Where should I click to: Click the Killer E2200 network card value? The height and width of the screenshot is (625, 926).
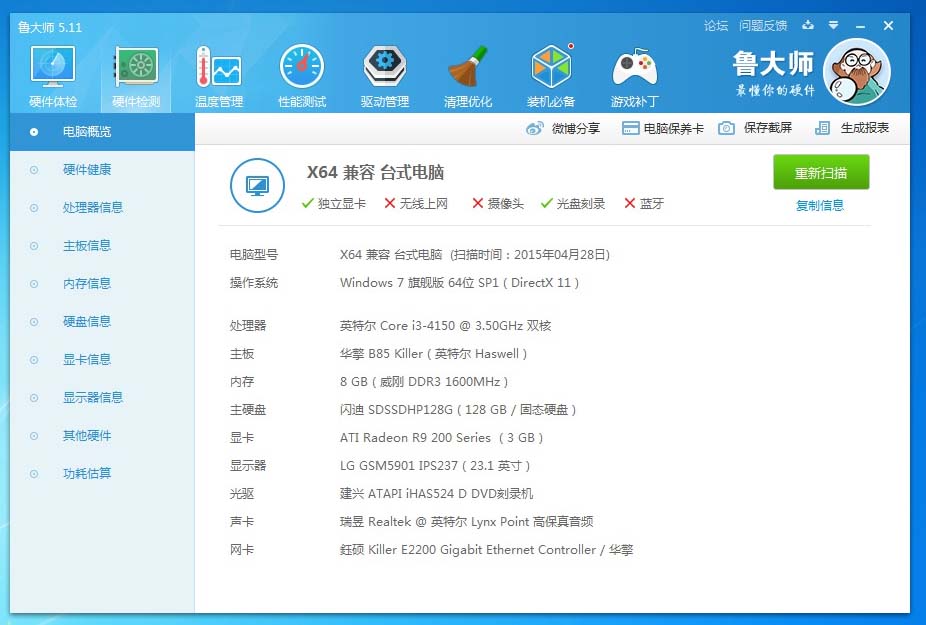486,550
